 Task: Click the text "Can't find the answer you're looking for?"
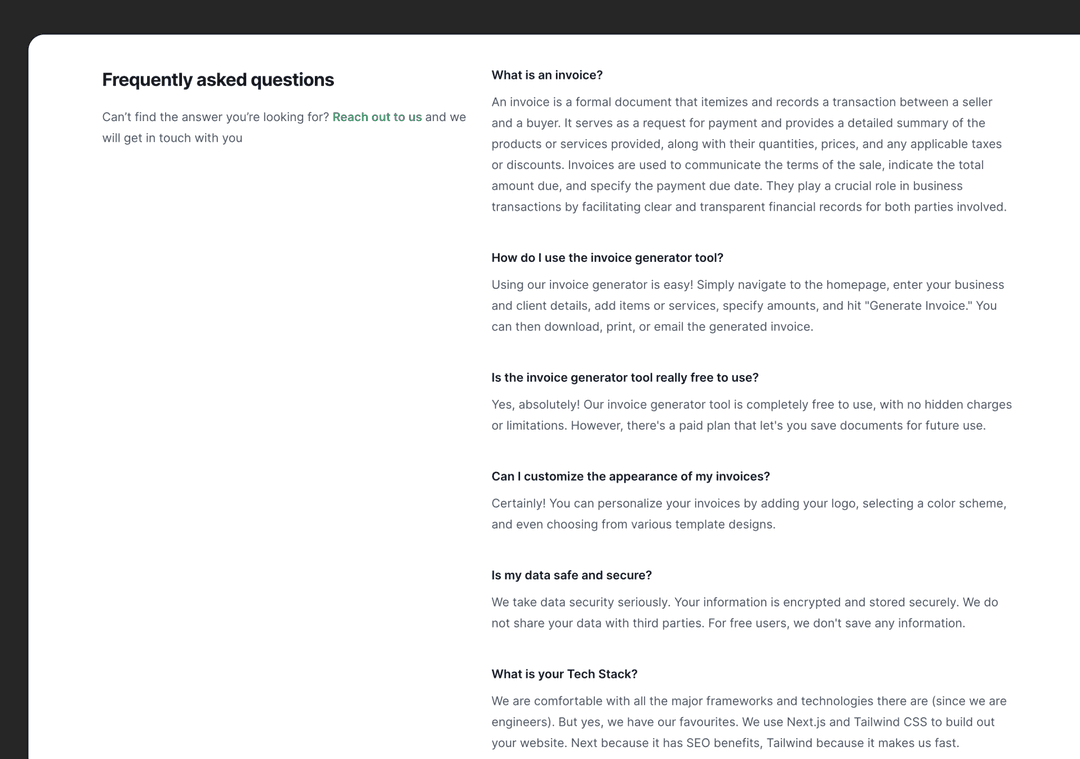215,117
